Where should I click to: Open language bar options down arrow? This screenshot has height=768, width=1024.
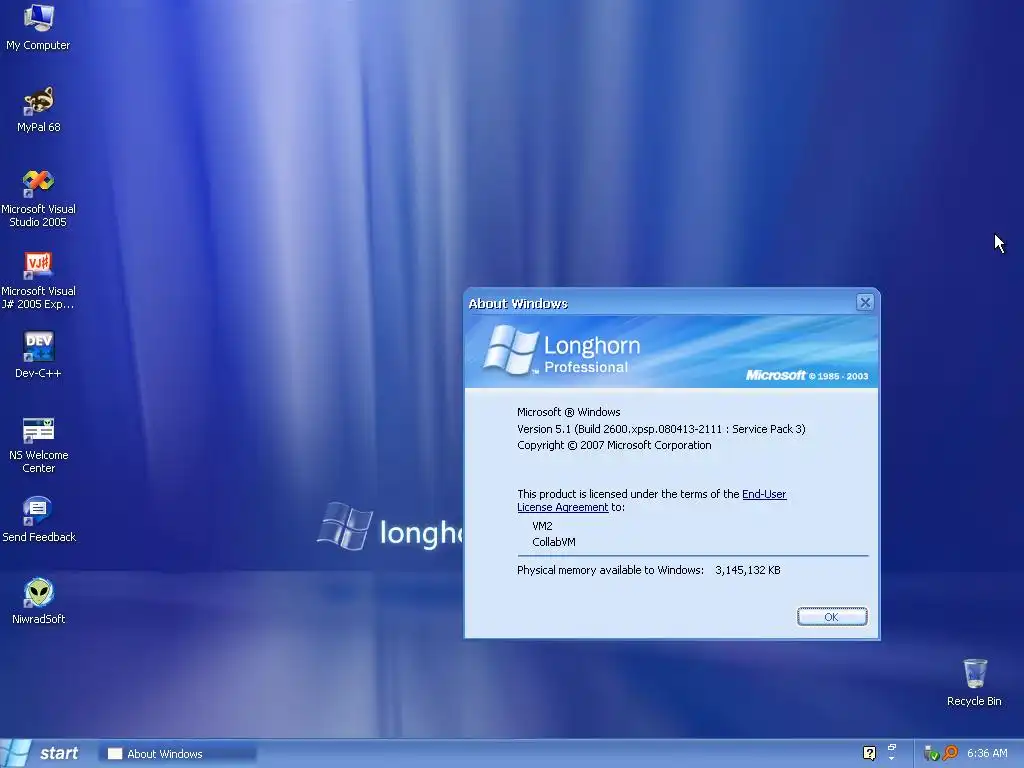pyautogui.click(x=892, y=759)
